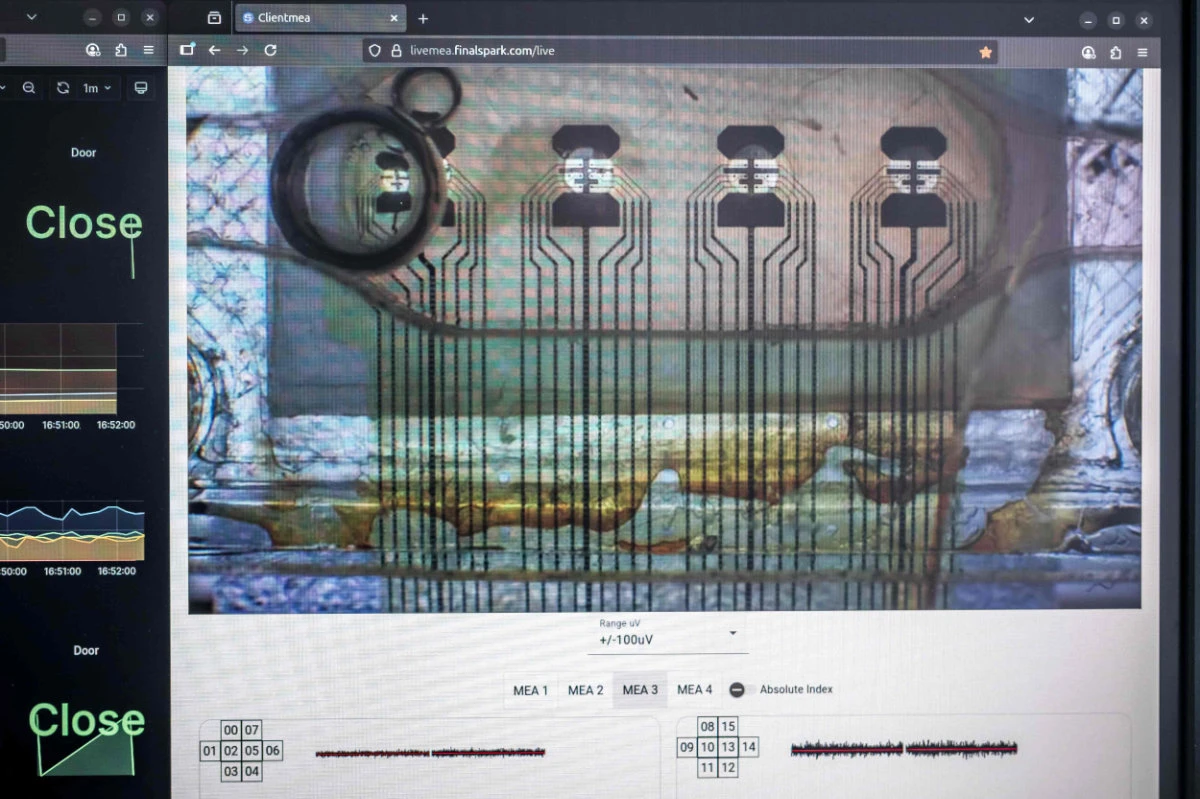List all tabs chevron in left window
The width and height of the screenshot is (1200, 799).
31,17
